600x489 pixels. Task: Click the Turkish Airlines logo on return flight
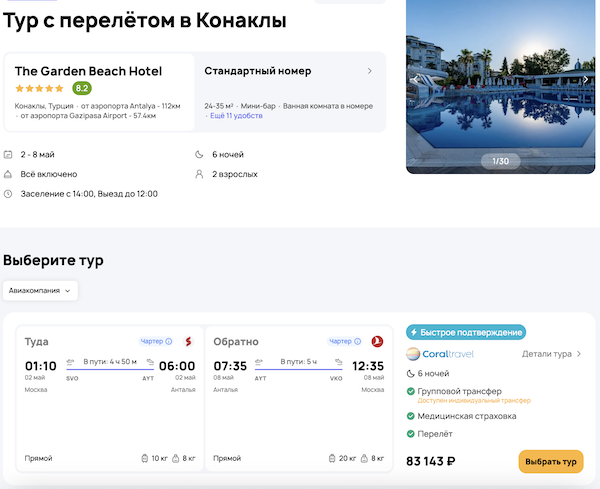377,342
